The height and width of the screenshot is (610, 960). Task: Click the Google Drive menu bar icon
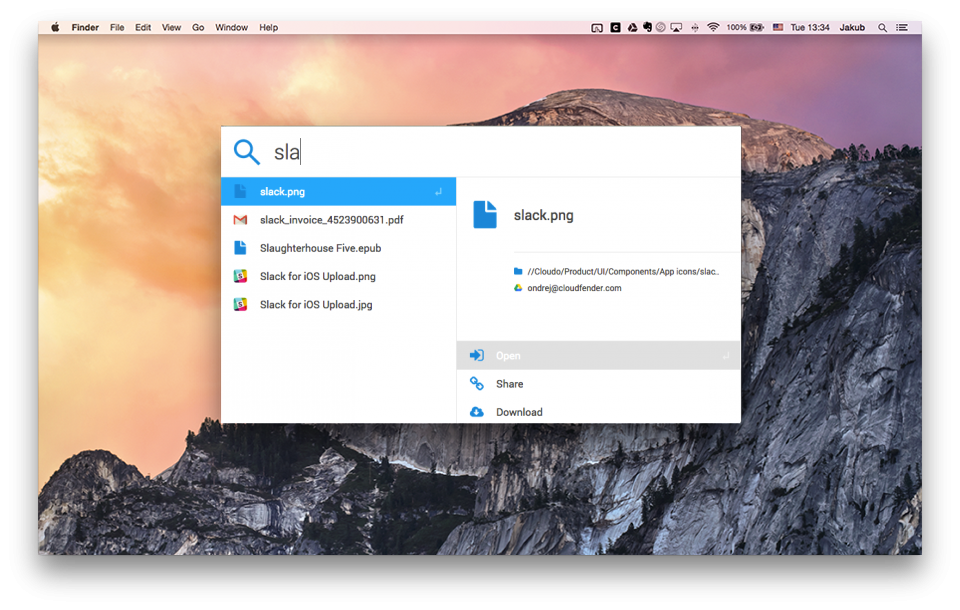pos(632,28)
